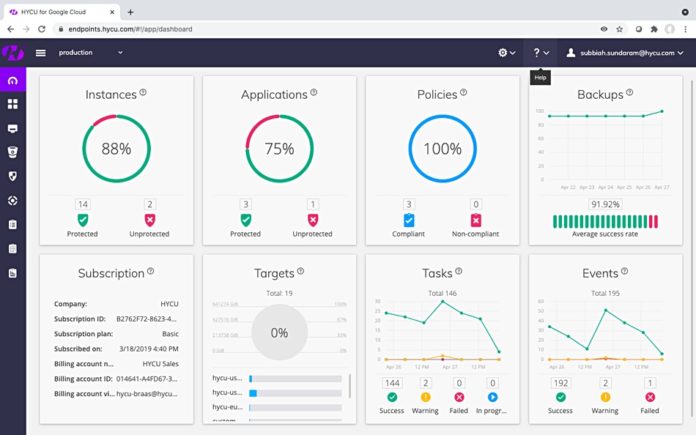Click the Policies Non-compliant icon
Viewport: 696px width, 435px height.
[x=476, y=220]
